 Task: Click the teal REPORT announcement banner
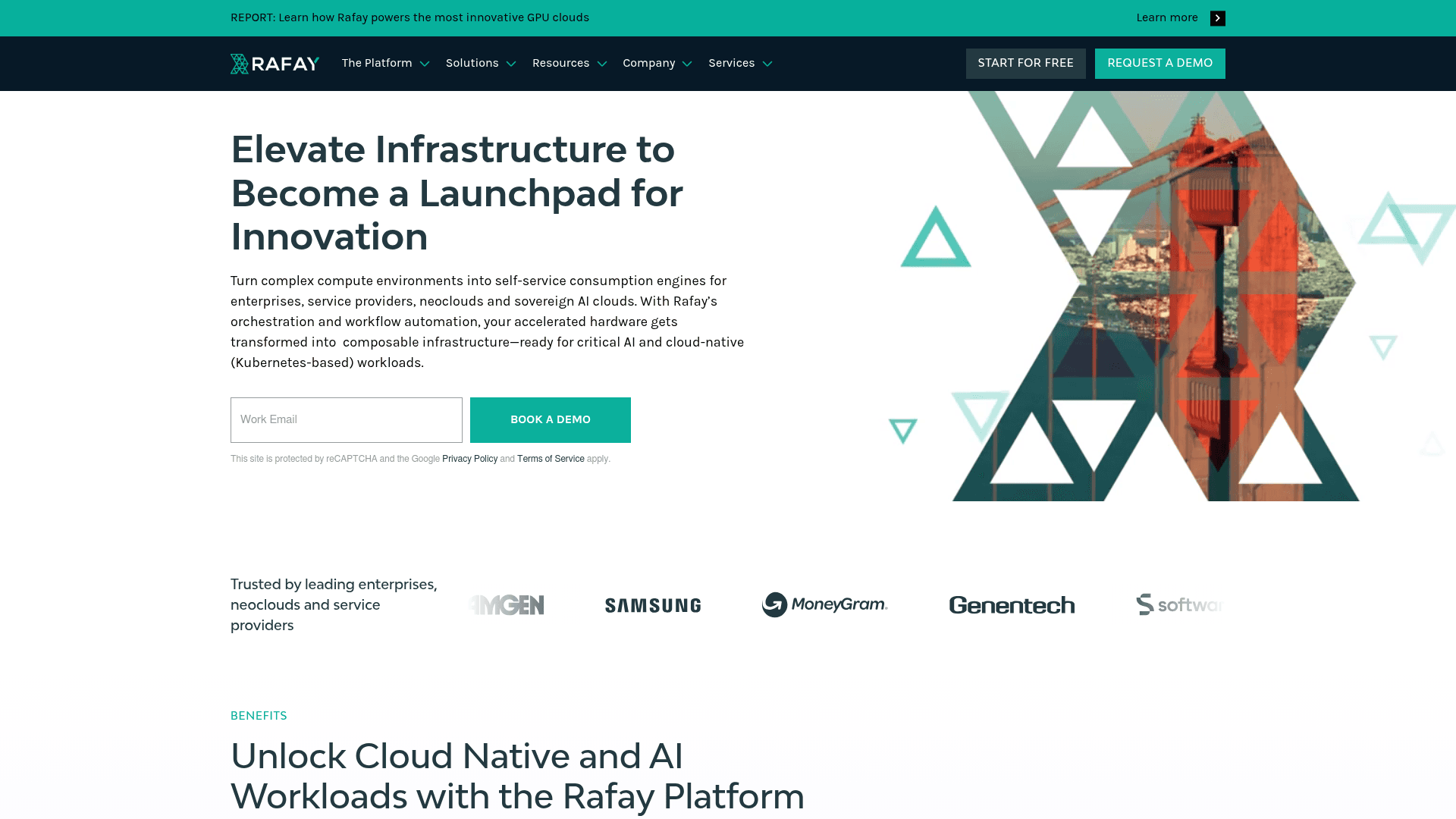click(x=409, y=17)
